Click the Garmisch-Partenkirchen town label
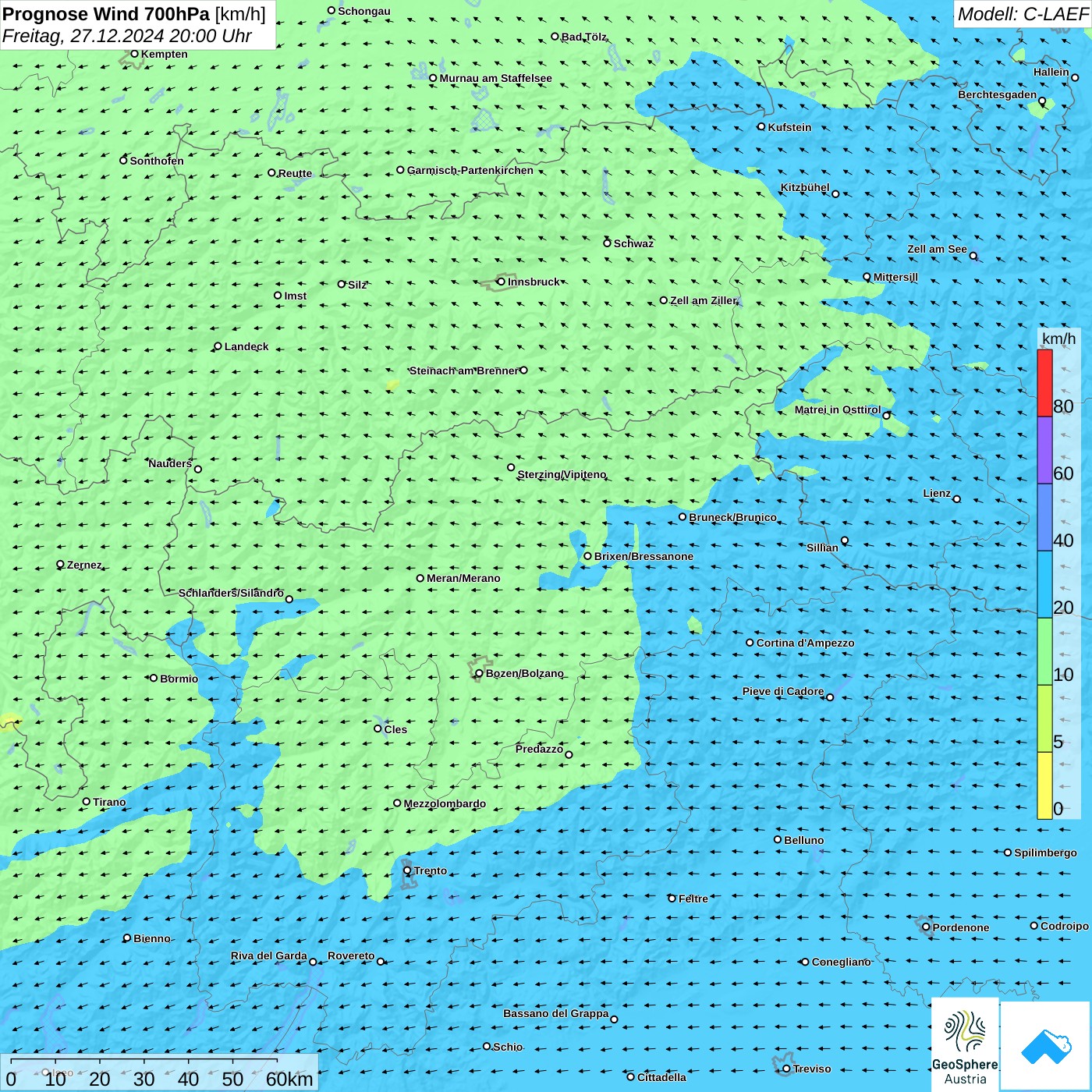This screenshot has width=1092, height=1092. tap(470, 170)
